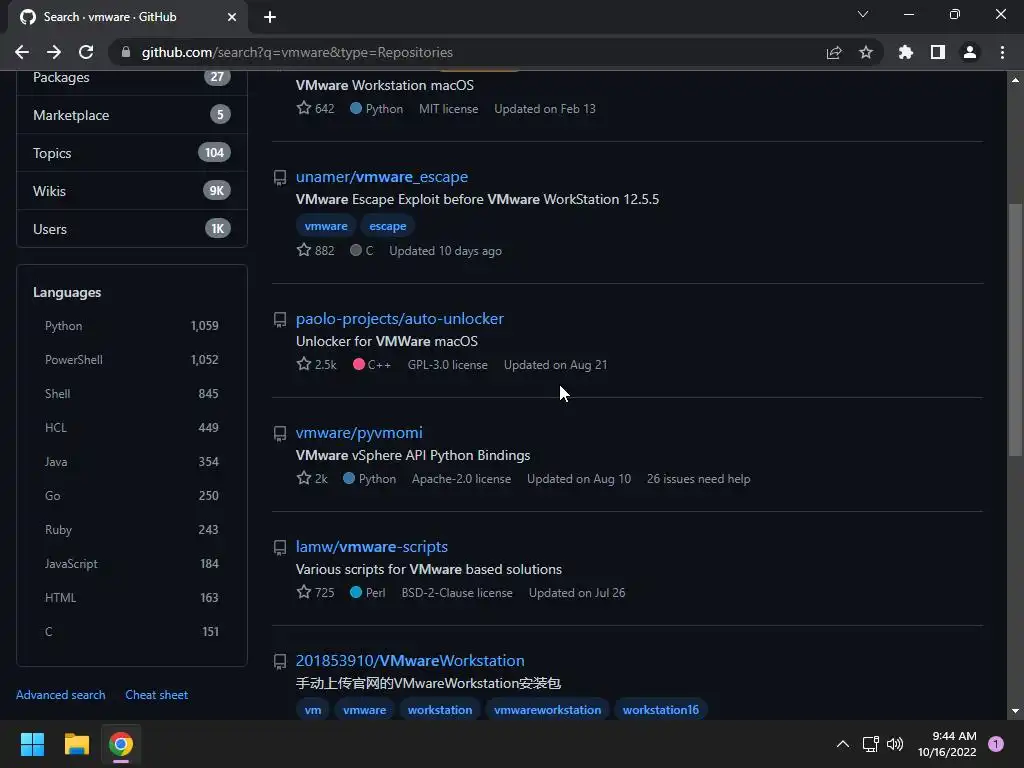
Task: Filter results by Go language
Action: coord(132,496)
